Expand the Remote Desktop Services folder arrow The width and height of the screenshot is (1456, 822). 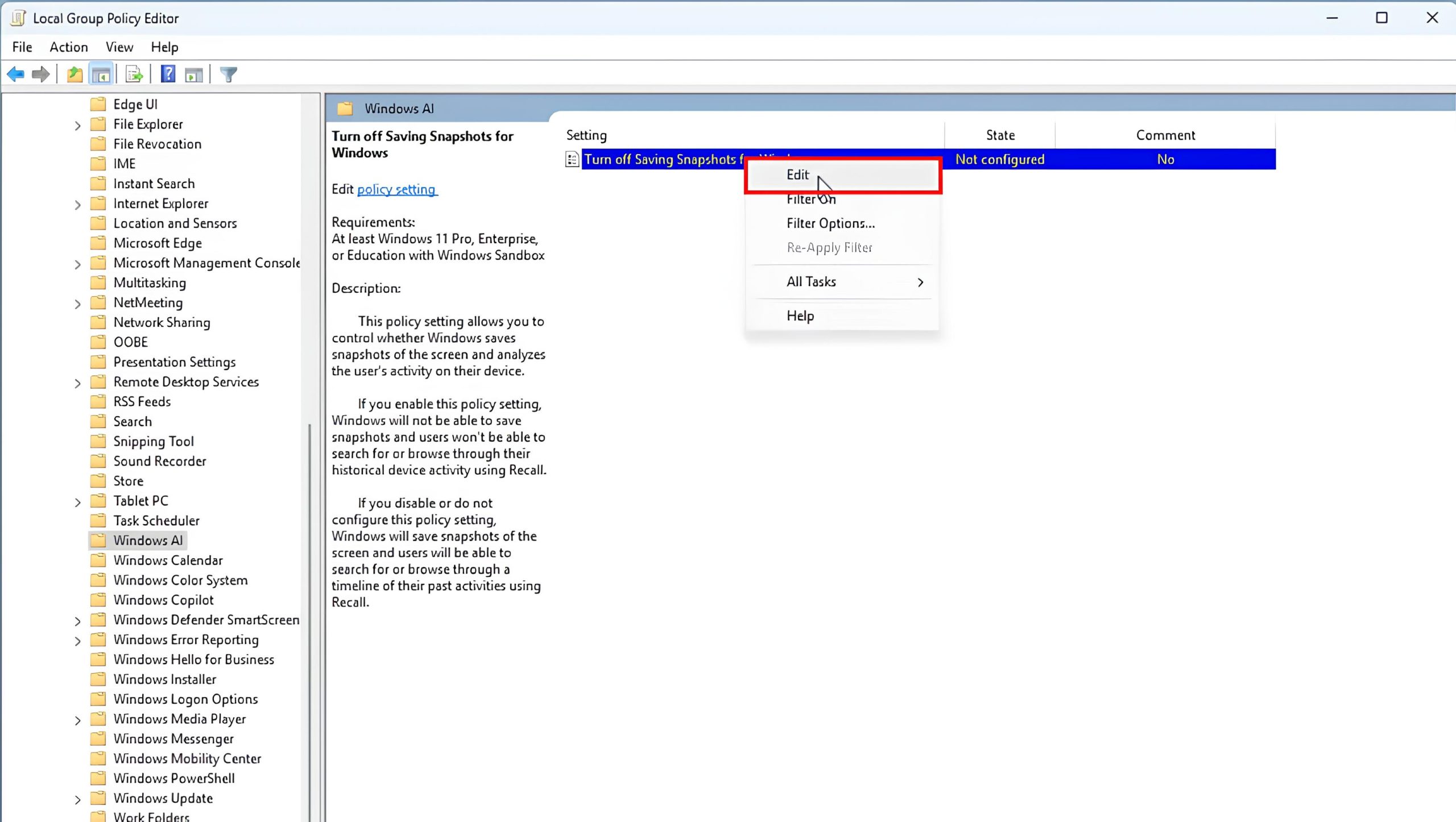pos(77,383)
